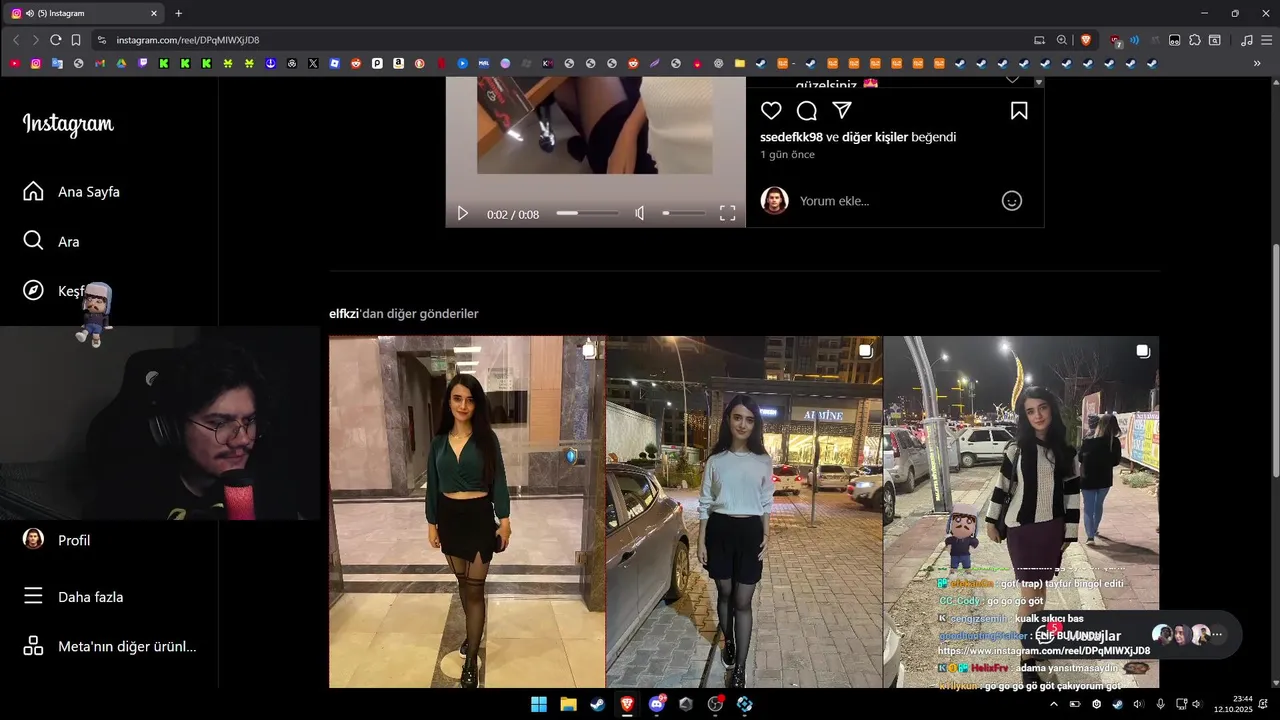Open Discord from the taskbar

point(657,704)
